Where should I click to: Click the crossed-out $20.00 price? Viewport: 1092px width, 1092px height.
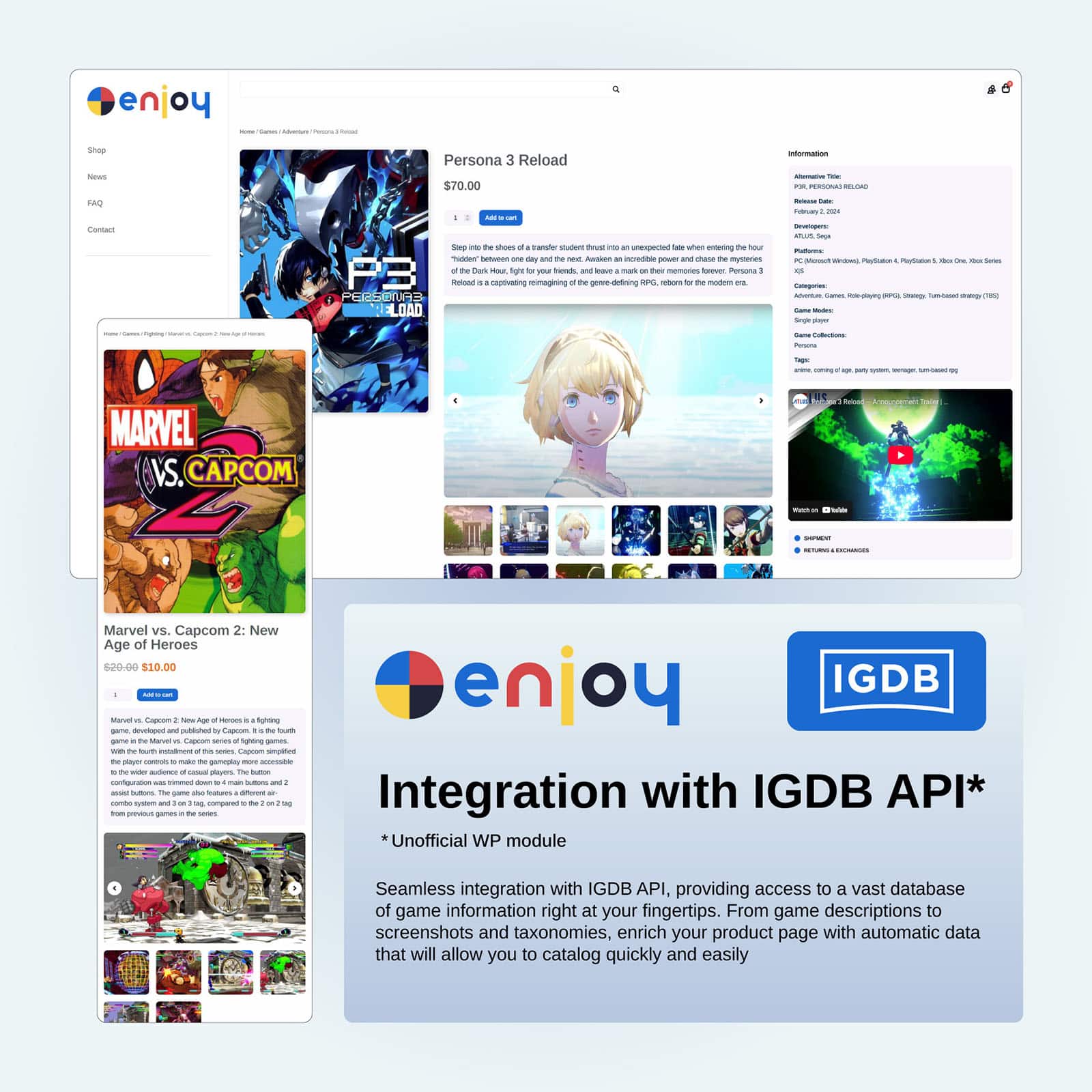[x=121, y=667]
